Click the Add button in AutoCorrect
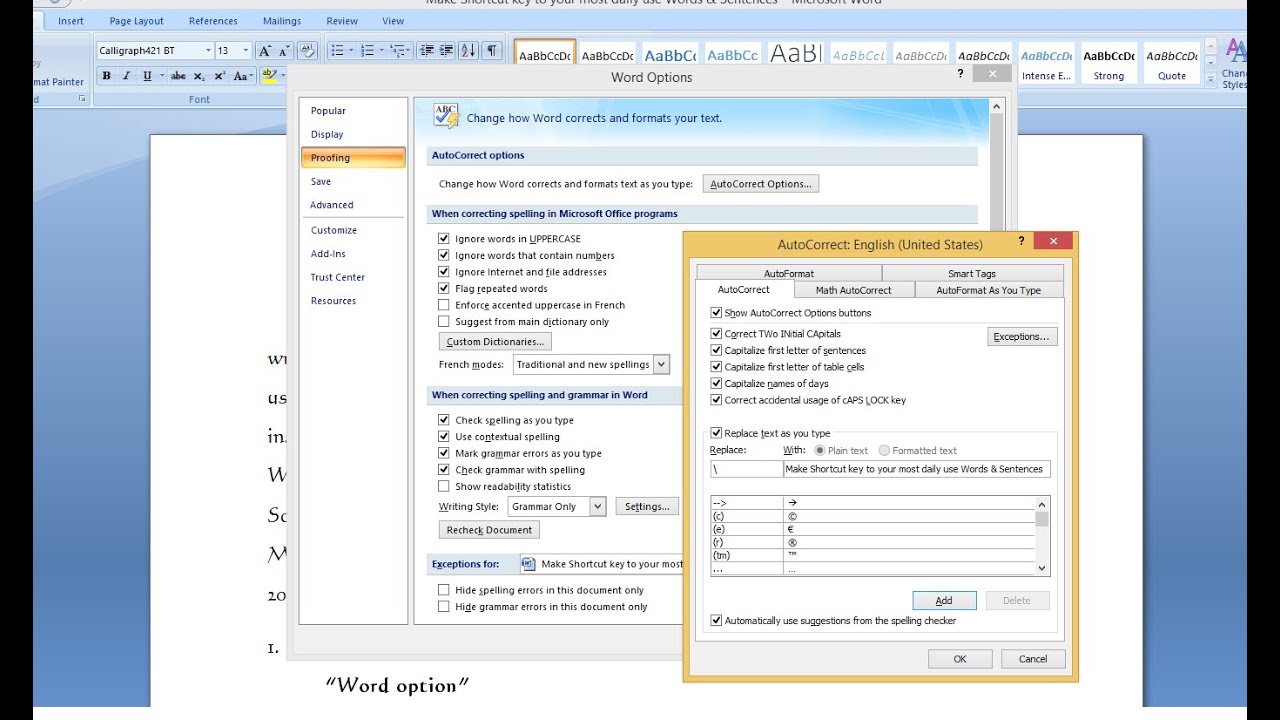This screenshot has height=720, width=1280. tap(944, 600)
